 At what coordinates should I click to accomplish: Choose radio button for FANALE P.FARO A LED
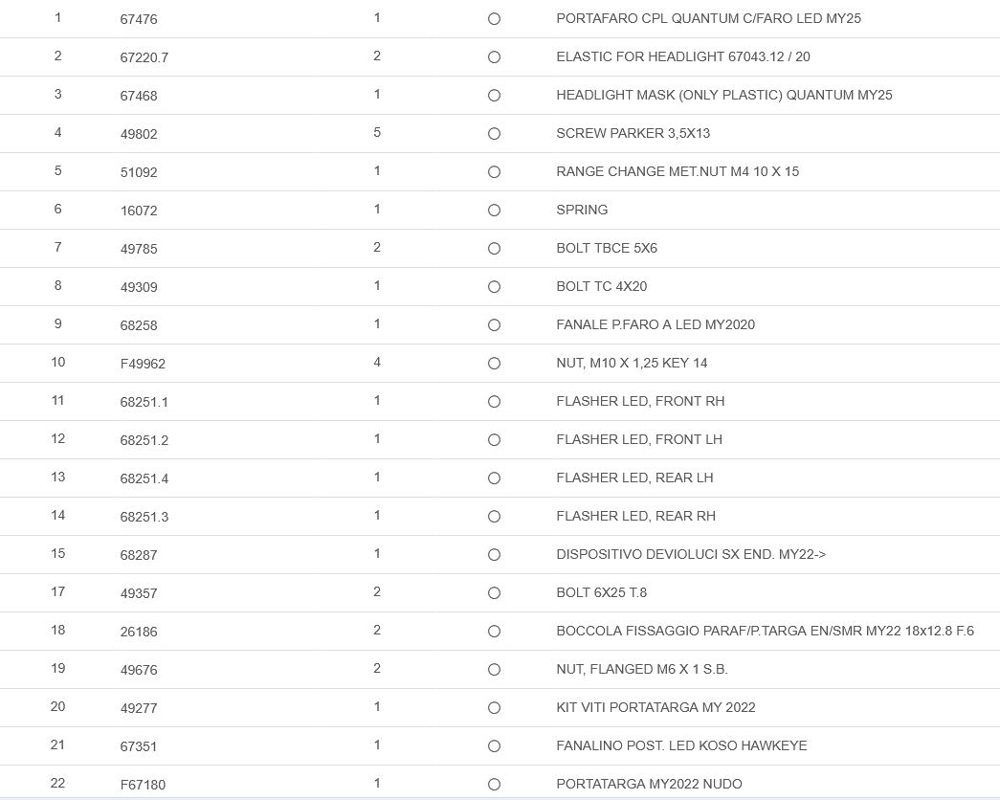pos(494,325)
